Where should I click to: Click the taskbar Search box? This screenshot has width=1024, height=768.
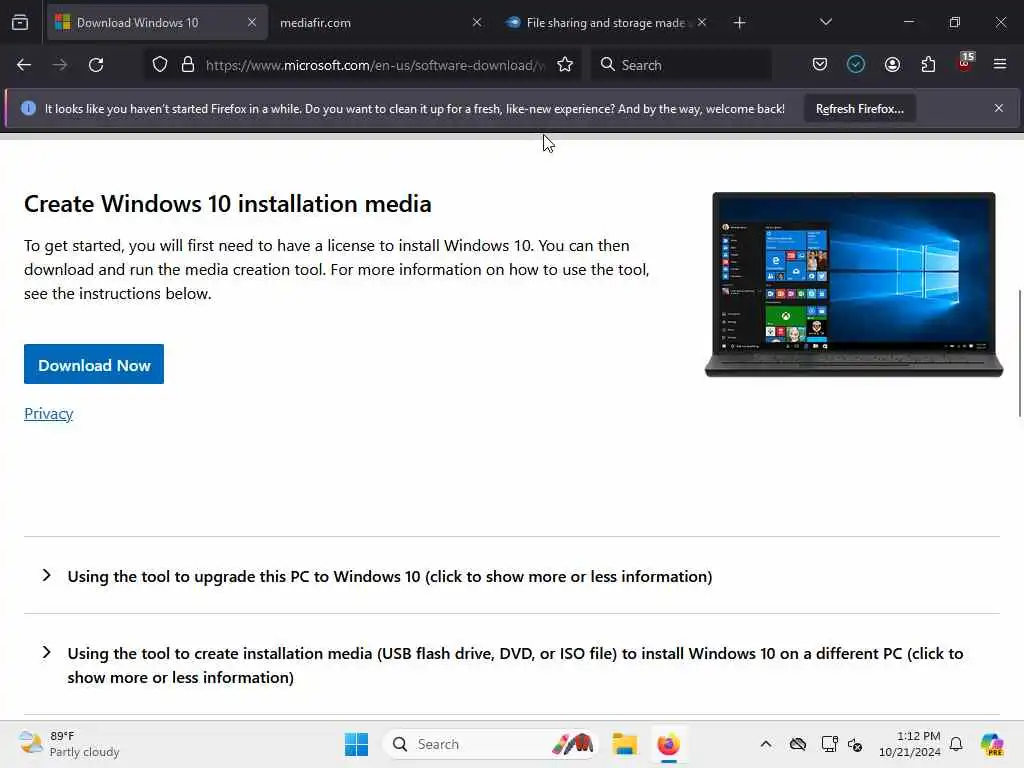(x=490, y=744)
